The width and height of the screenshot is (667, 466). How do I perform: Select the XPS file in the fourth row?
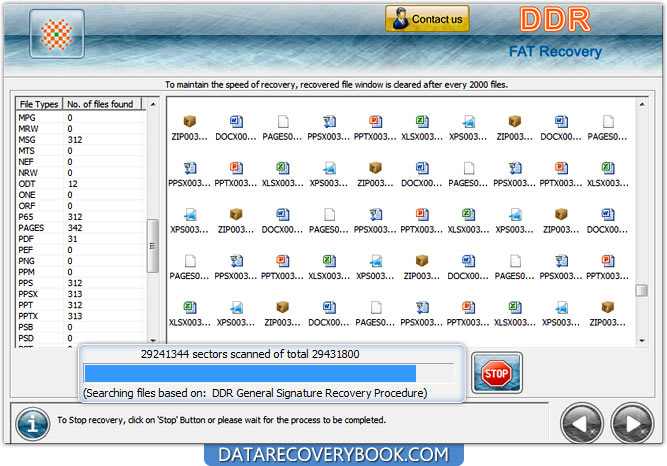(x=375, y=267)
